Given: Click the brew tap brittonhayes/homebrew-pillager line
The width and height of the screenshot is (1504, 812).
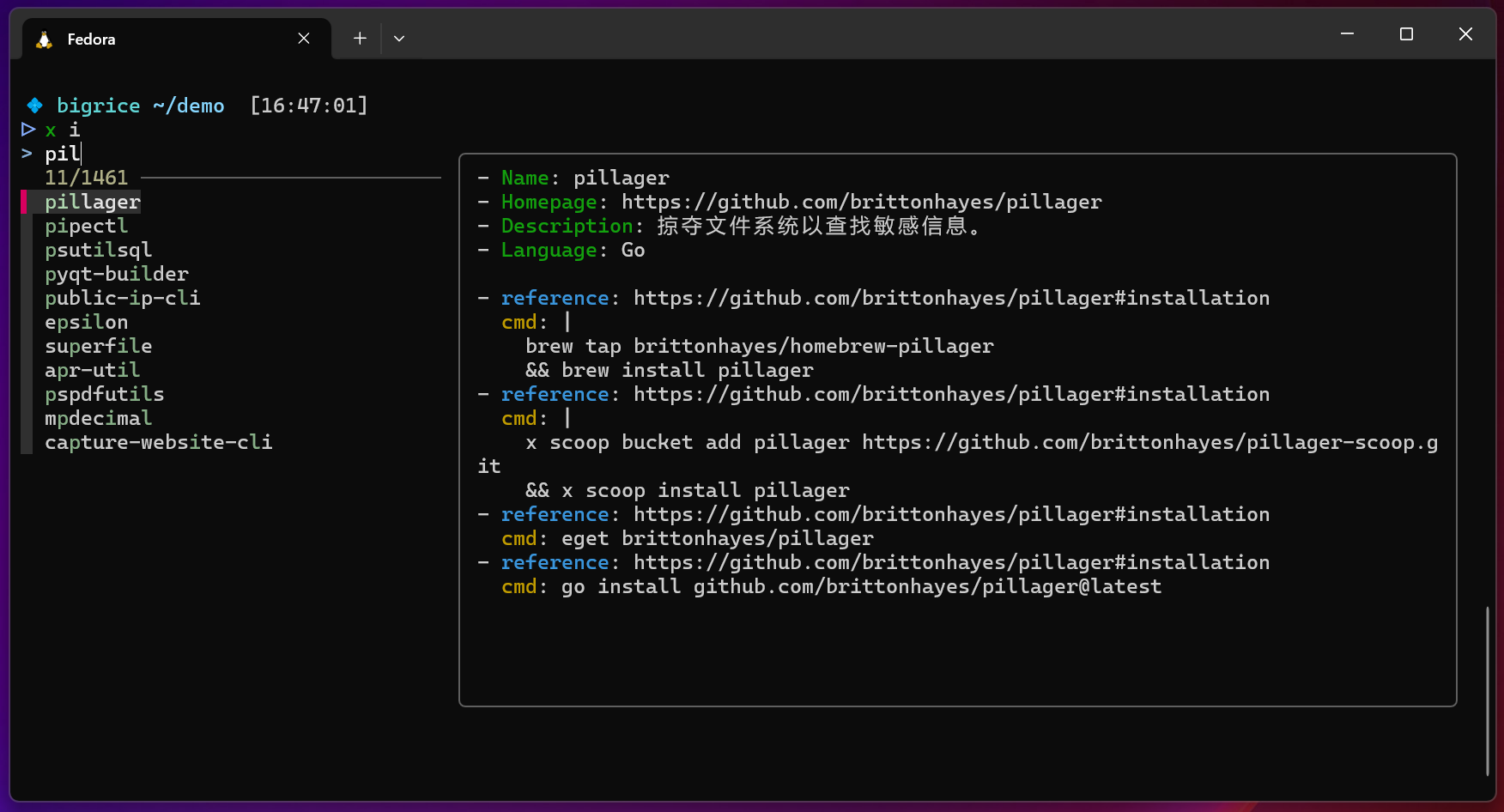Looking at the screenshot, I should pyautogui.click(x=760, y=347).
